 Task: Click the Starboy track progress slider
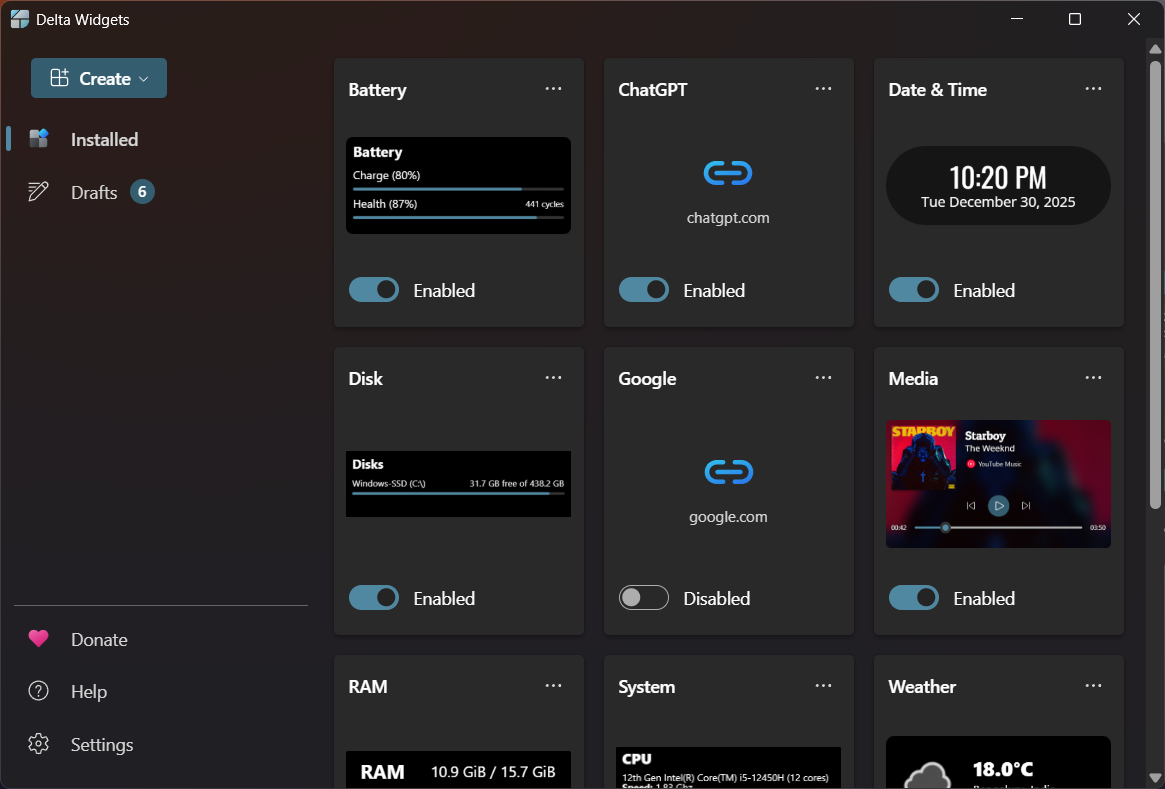point(998,527)
